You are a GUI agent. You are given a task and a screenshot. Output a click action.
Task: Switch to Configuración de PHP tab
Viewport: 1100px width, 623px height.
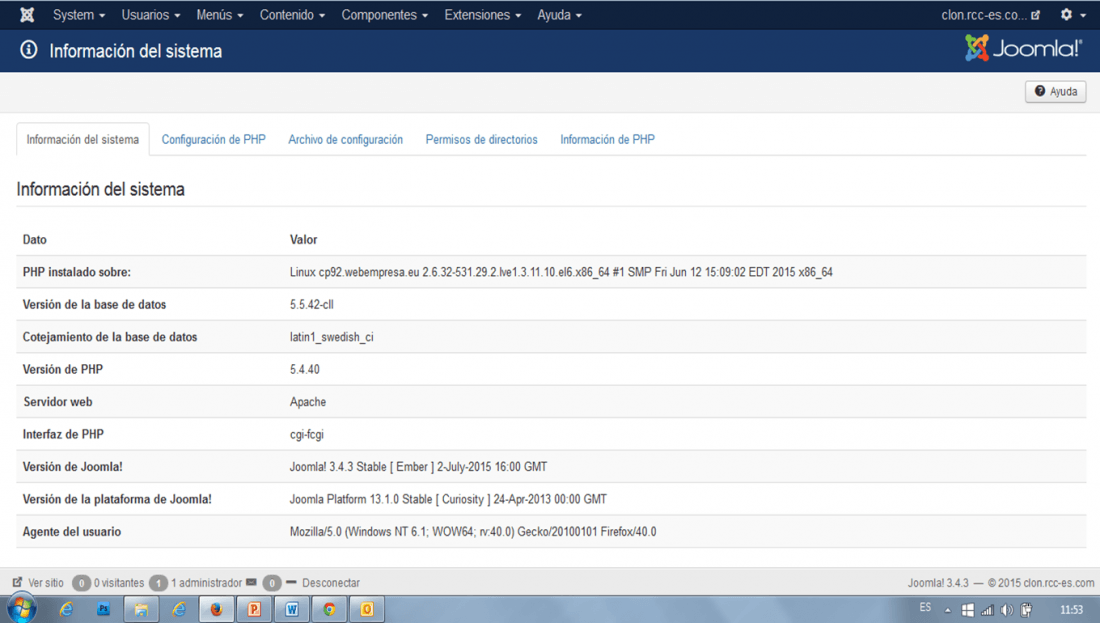click(213, 139)
